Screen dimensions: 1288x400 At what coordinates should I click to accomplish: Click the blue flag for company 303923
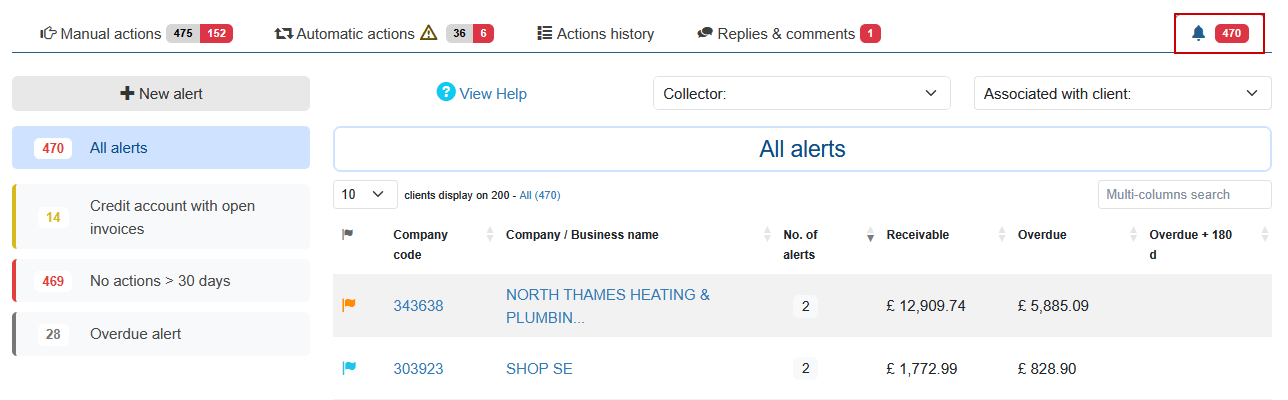(349, 368)
